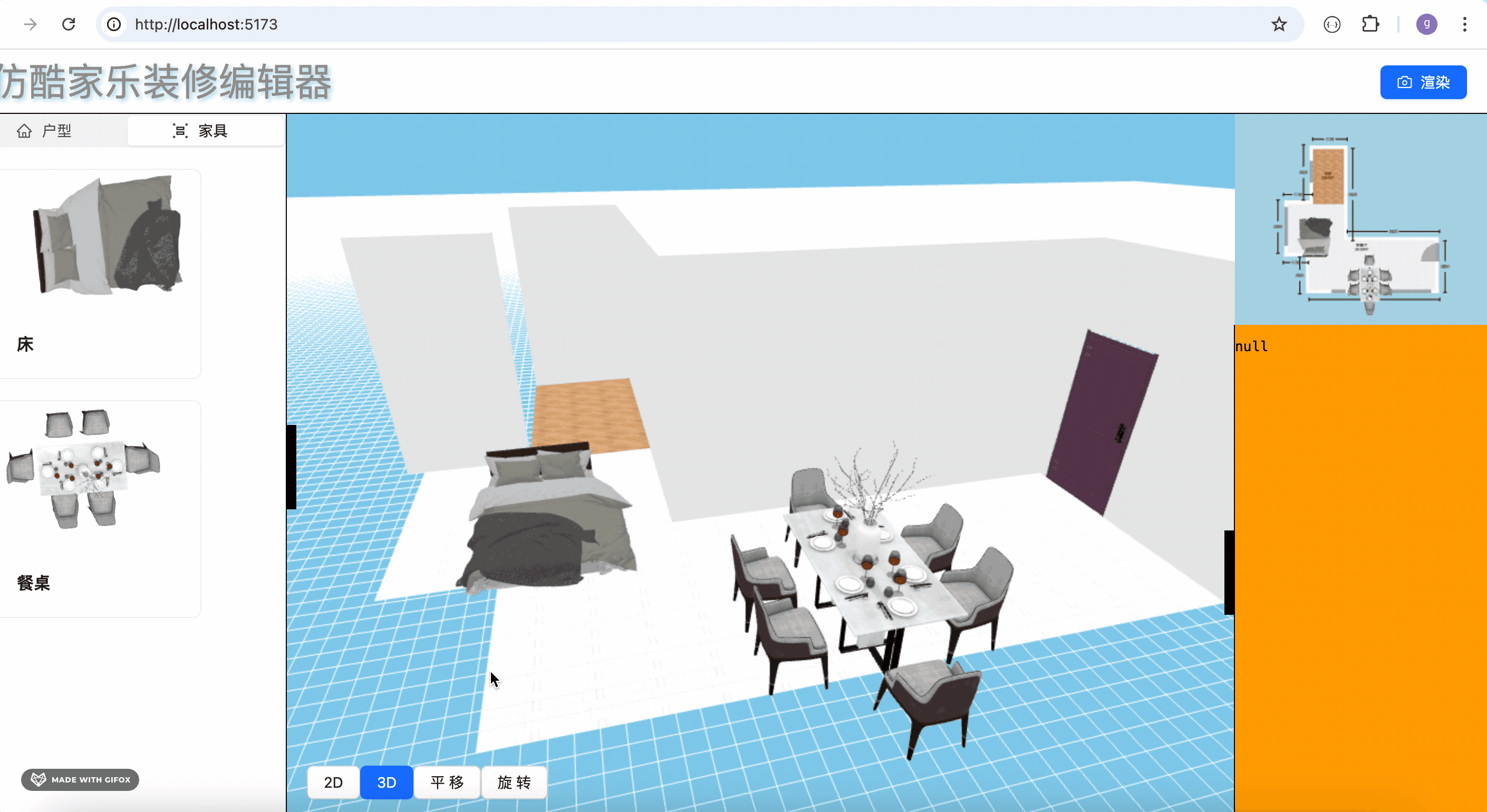Activate the 旋转 rotate mode

coord(514,782)
